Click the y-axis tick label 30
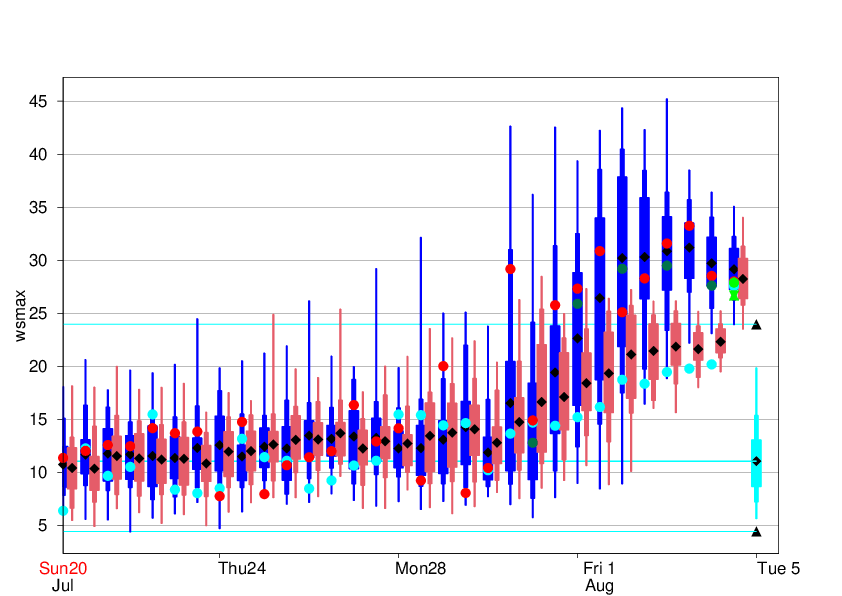Screen dimensions: 842x596 38,260
